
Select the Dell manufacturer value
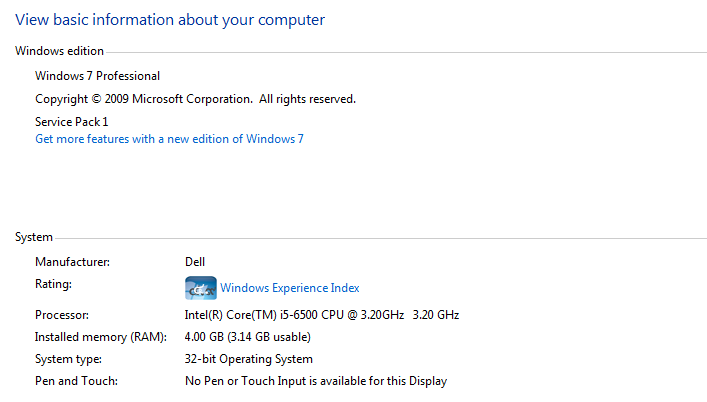195,262
